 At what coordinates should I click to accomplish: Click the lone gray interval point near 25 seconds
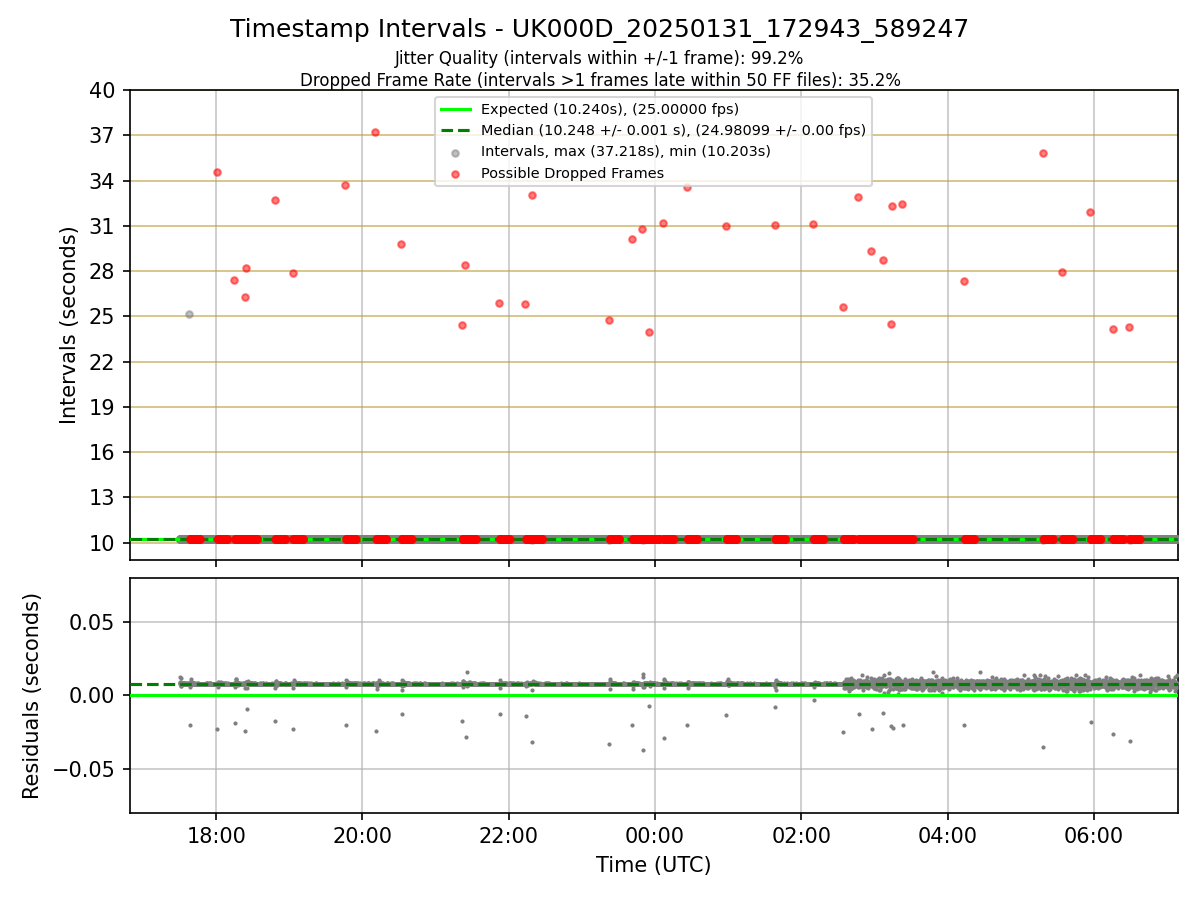189,314
